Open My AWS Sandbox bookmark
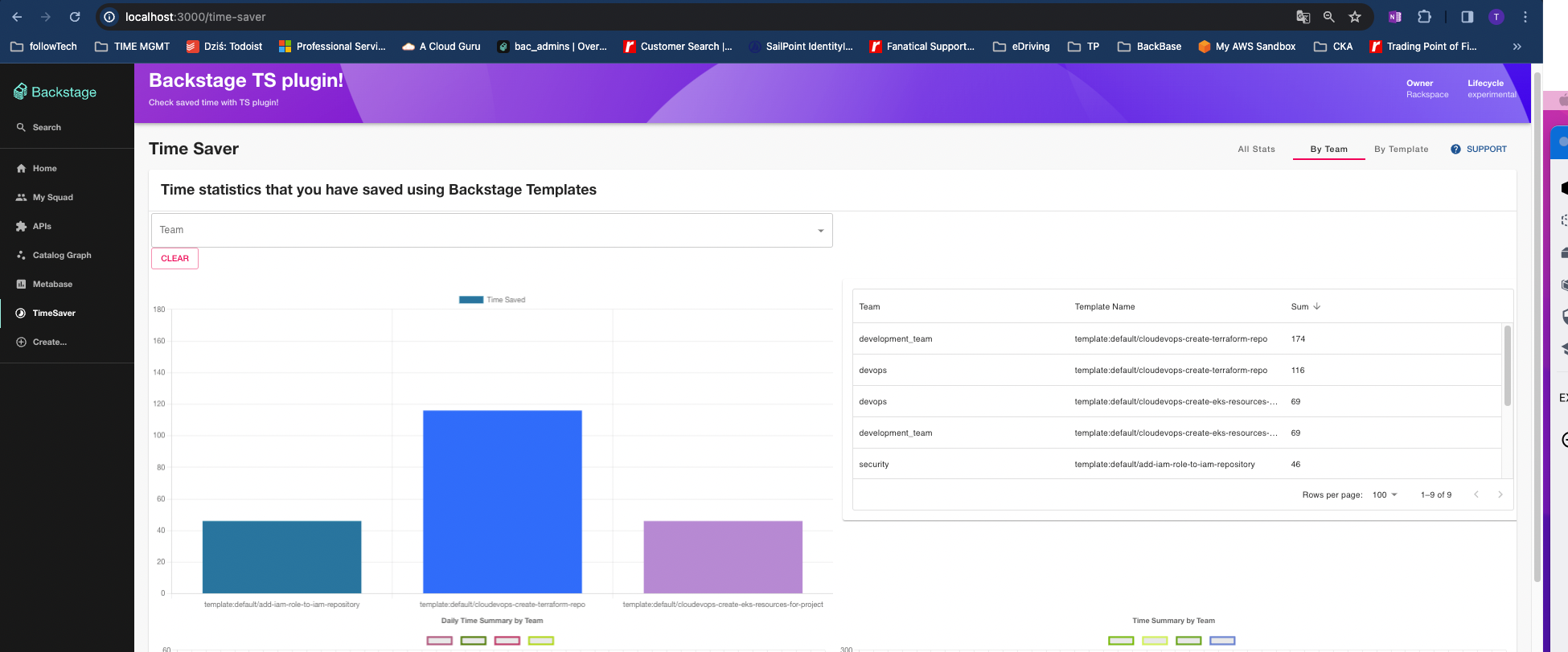Screen dimensions: 1568x652 [1247, 47]
